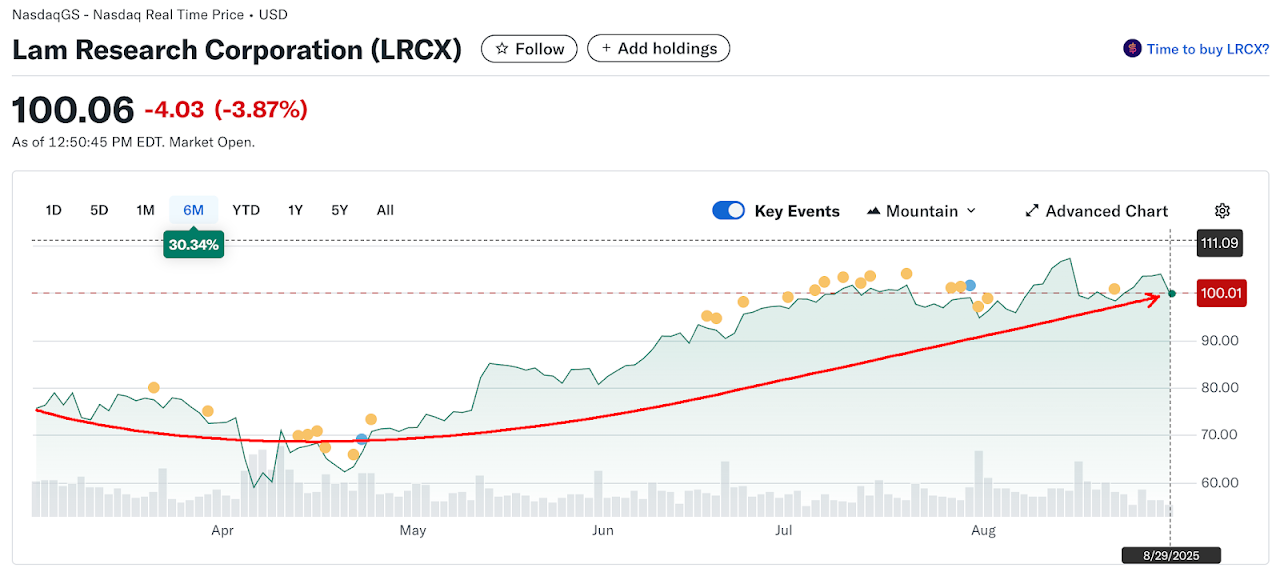The height and width of the screenshot is (572, 1280).
Task: Open the chart settings gear icon
Action: click(1222, 211)
